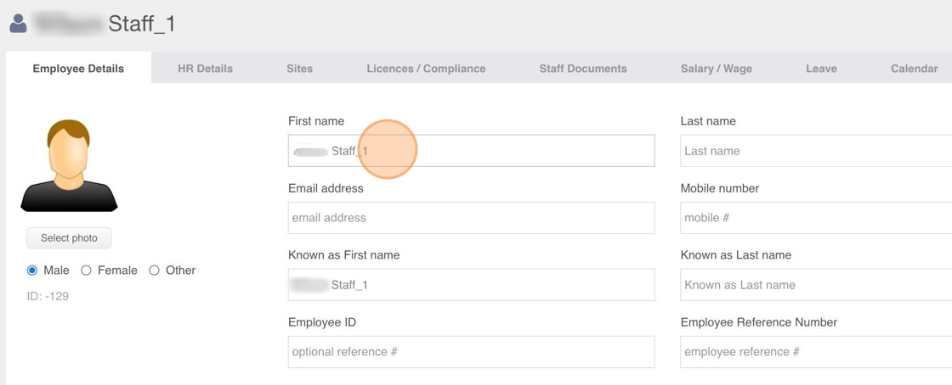Click the Employee Reference Number field
Screen dimensions: 952x385
tap(816, 352)
